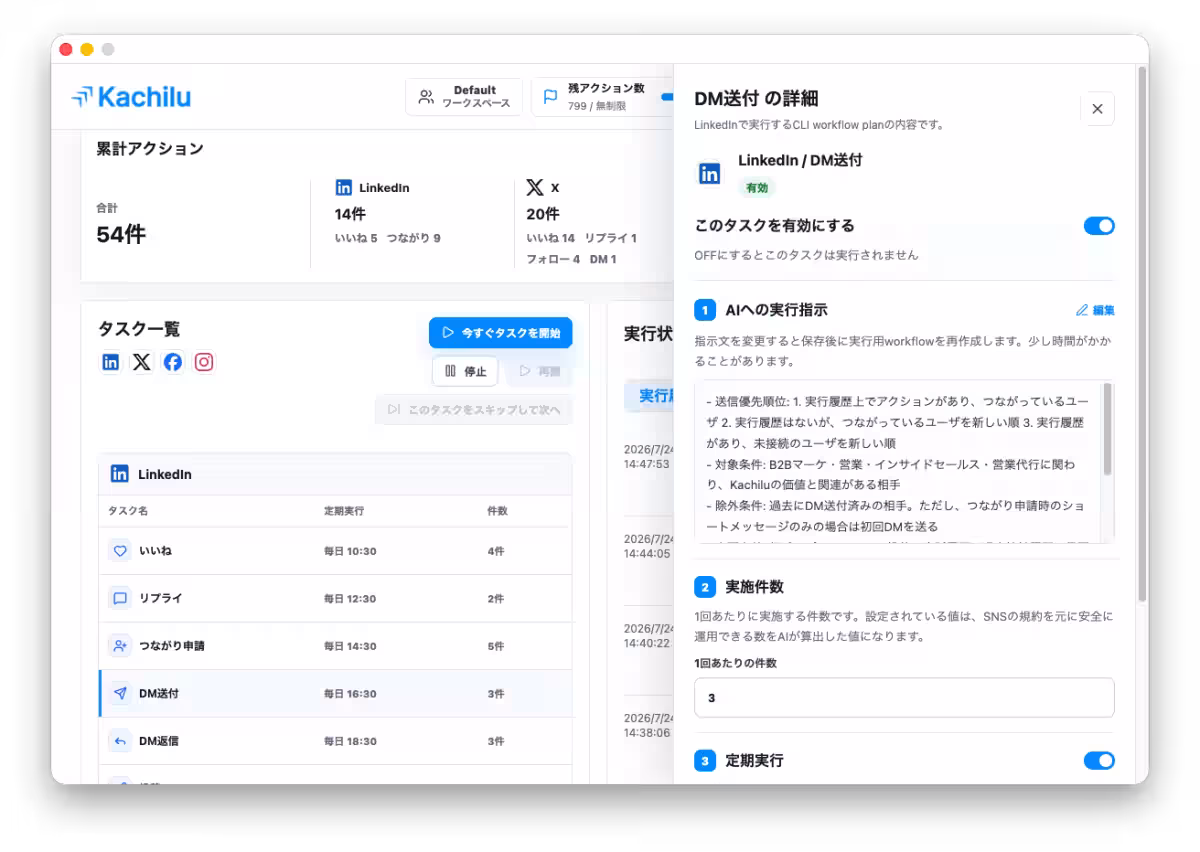Click the 14:38:06 execution log timestamp

(646, 732)
